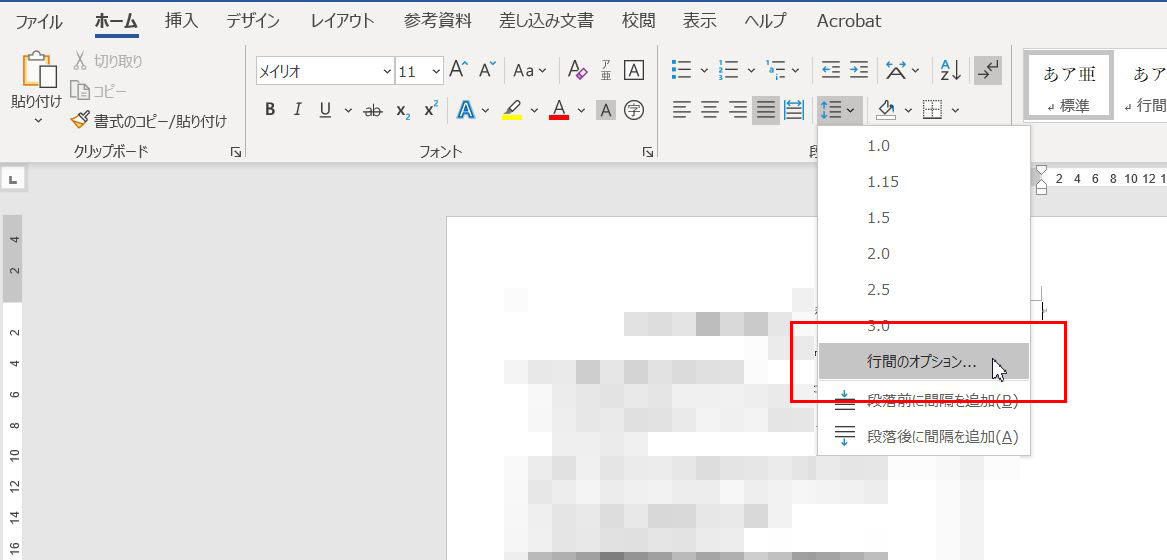This screenshot has height=560, width=1167.
Task: Toggle Italic formatting
Action: pyautogui.click(x=297, y=110)
